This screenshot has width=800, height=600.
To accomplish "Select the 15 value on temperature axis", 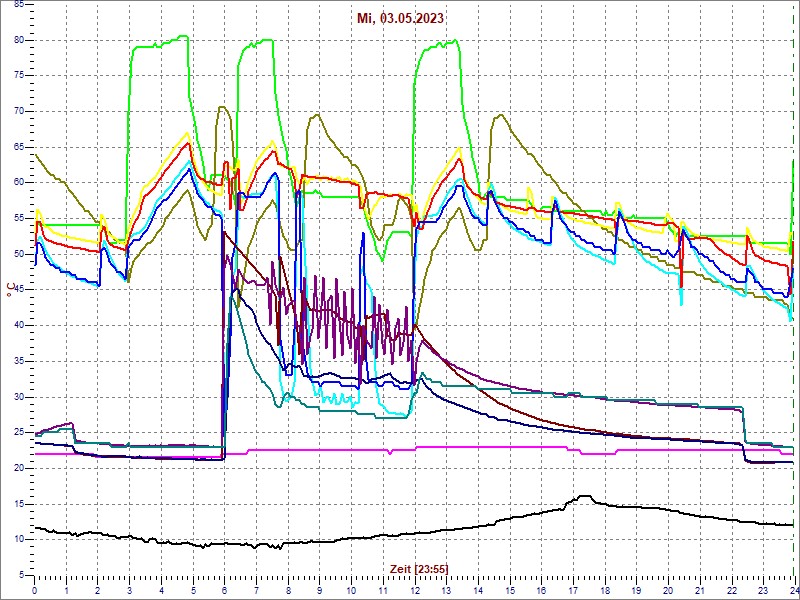I will point(18,504).
